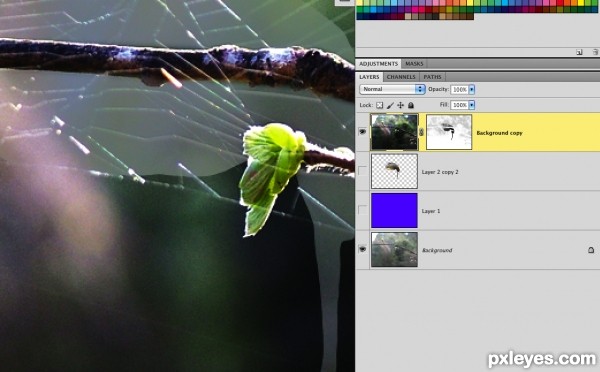Click the Fill value field

(x=460, y=105)
